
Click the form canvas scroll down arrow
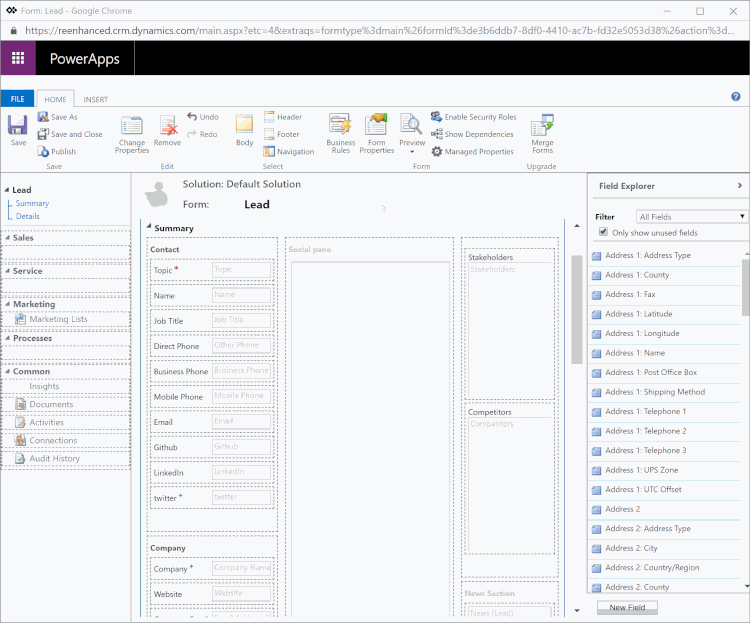(576, 611)
